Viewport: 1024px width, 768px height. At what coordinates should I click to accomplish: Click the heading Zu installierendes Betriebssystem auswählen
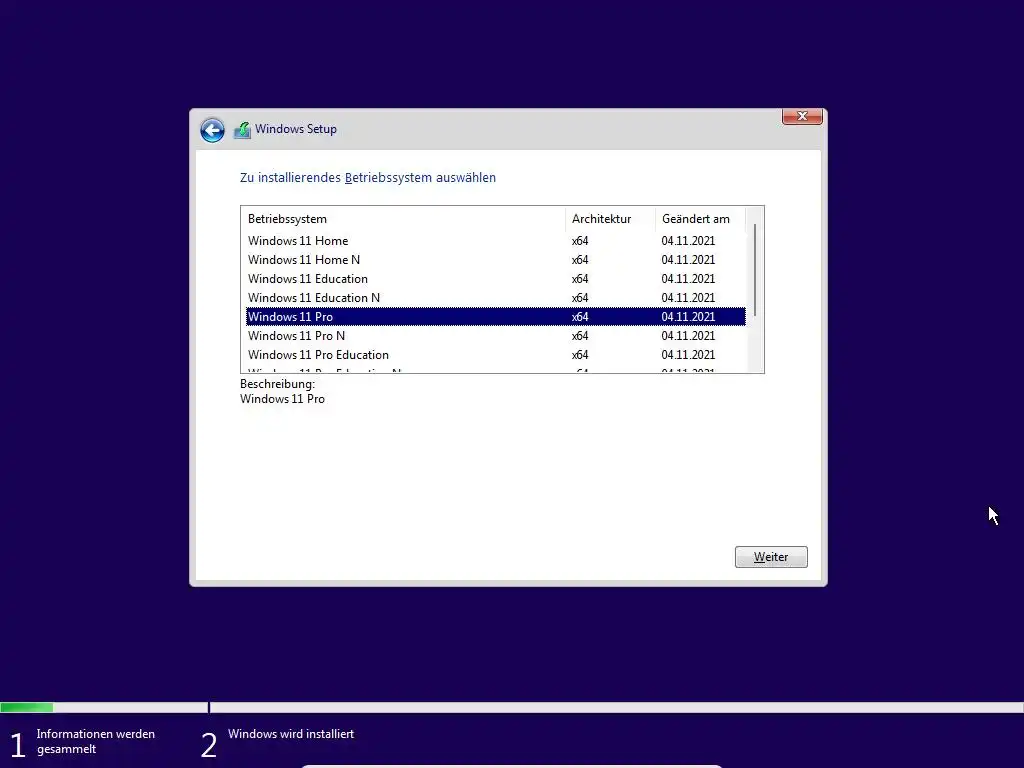click(368, 178)
